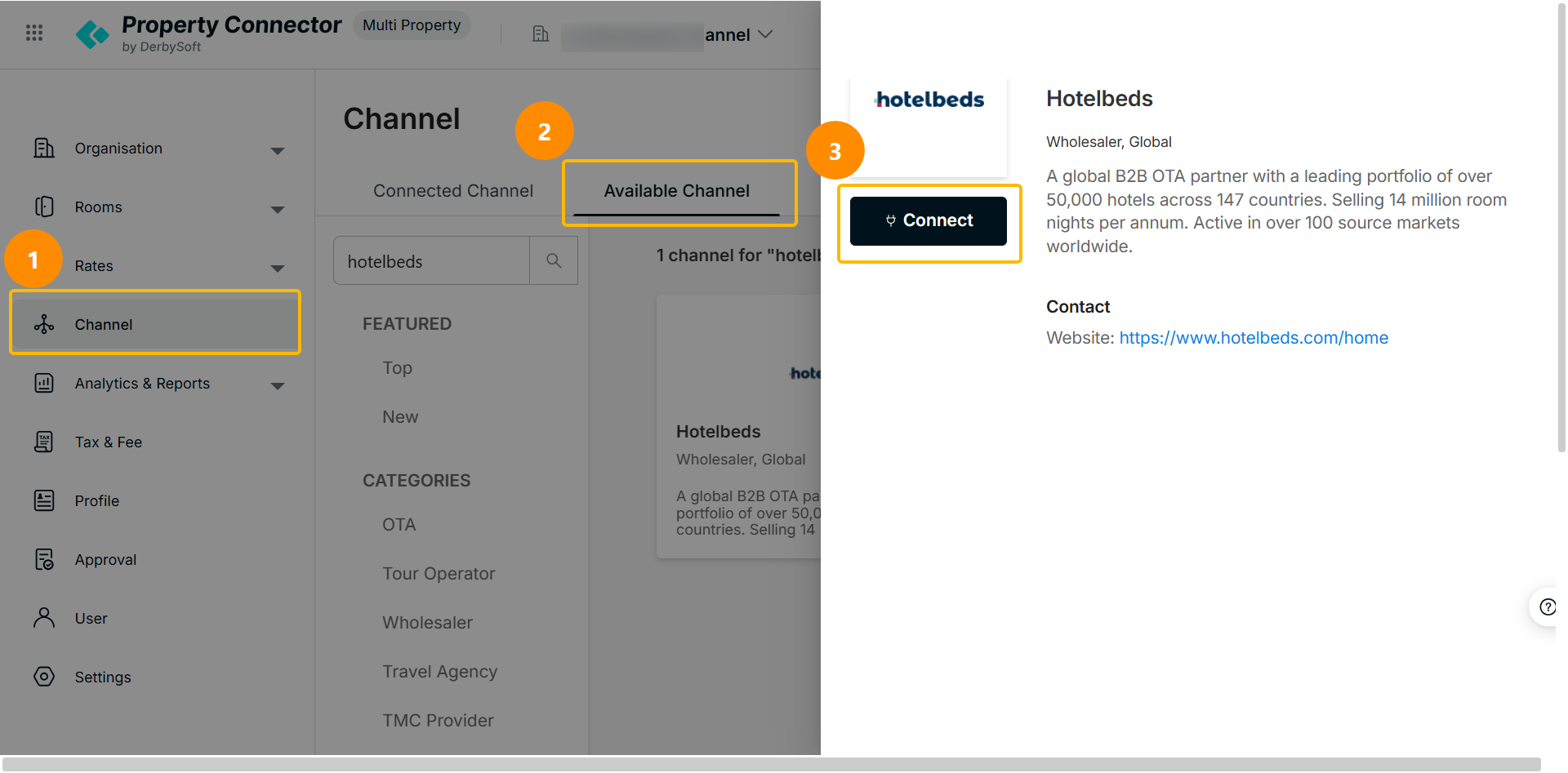1568x773 pixels.
Task: Click the Property Connector diamond logo
Action: pyautogui.click(x=92, y=34)
